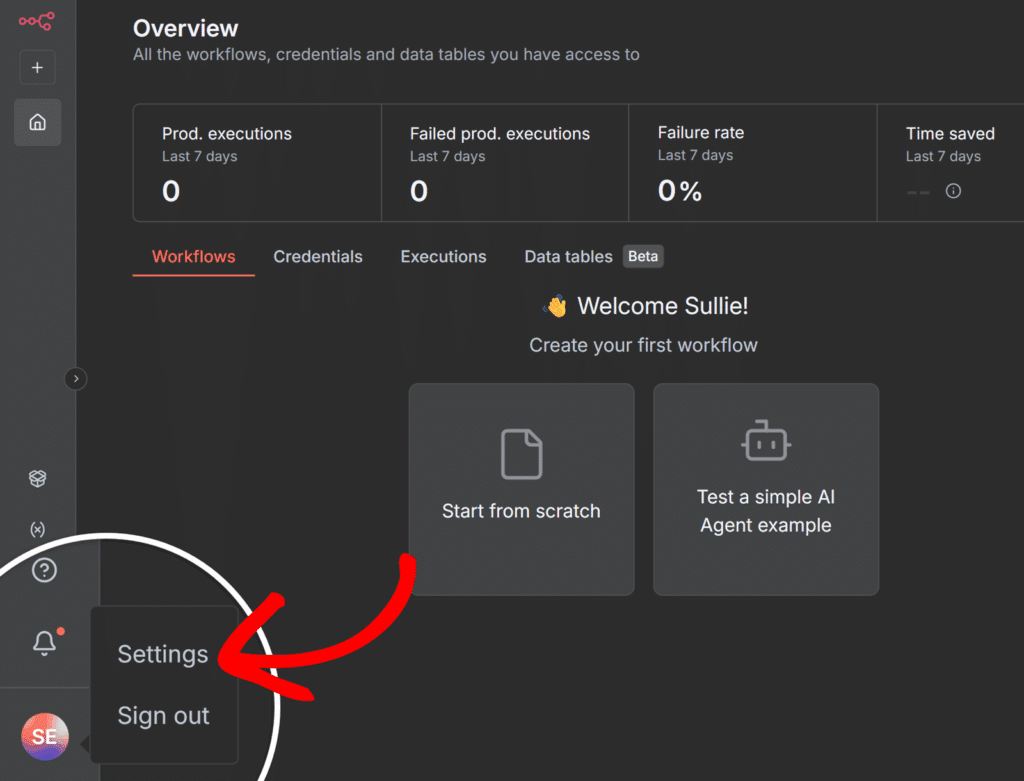Switch to the Workflows tab
Image resolution: width=1024 pixels, height=781 pixels.
coord(193,257)
